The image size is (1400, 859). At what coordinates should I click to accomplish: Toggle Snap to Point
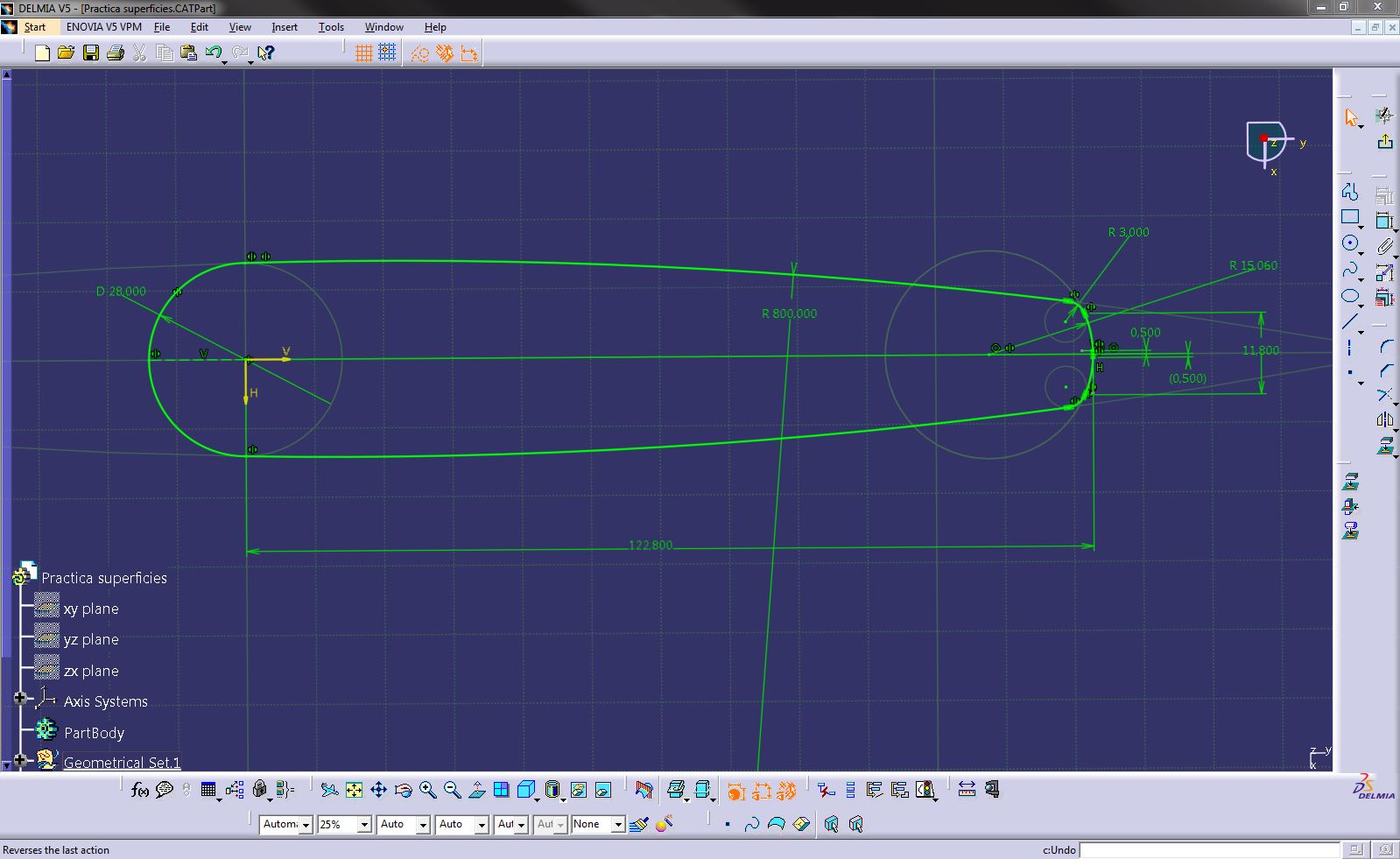click(x=387, y=53)
